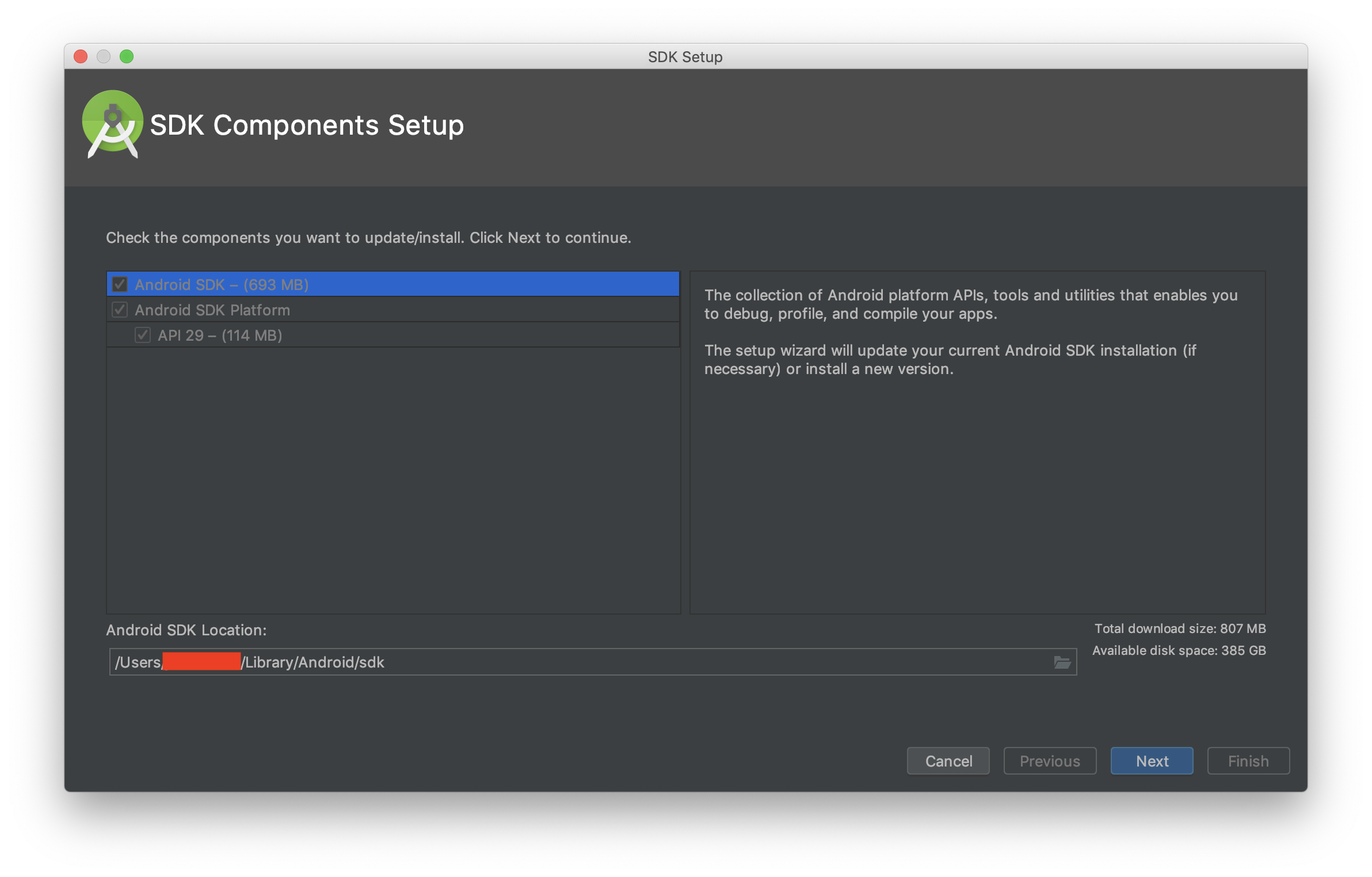Uncheck the API 29 (114 MB) checkbox
1372x877 pixels.
[x=143, y=335]
